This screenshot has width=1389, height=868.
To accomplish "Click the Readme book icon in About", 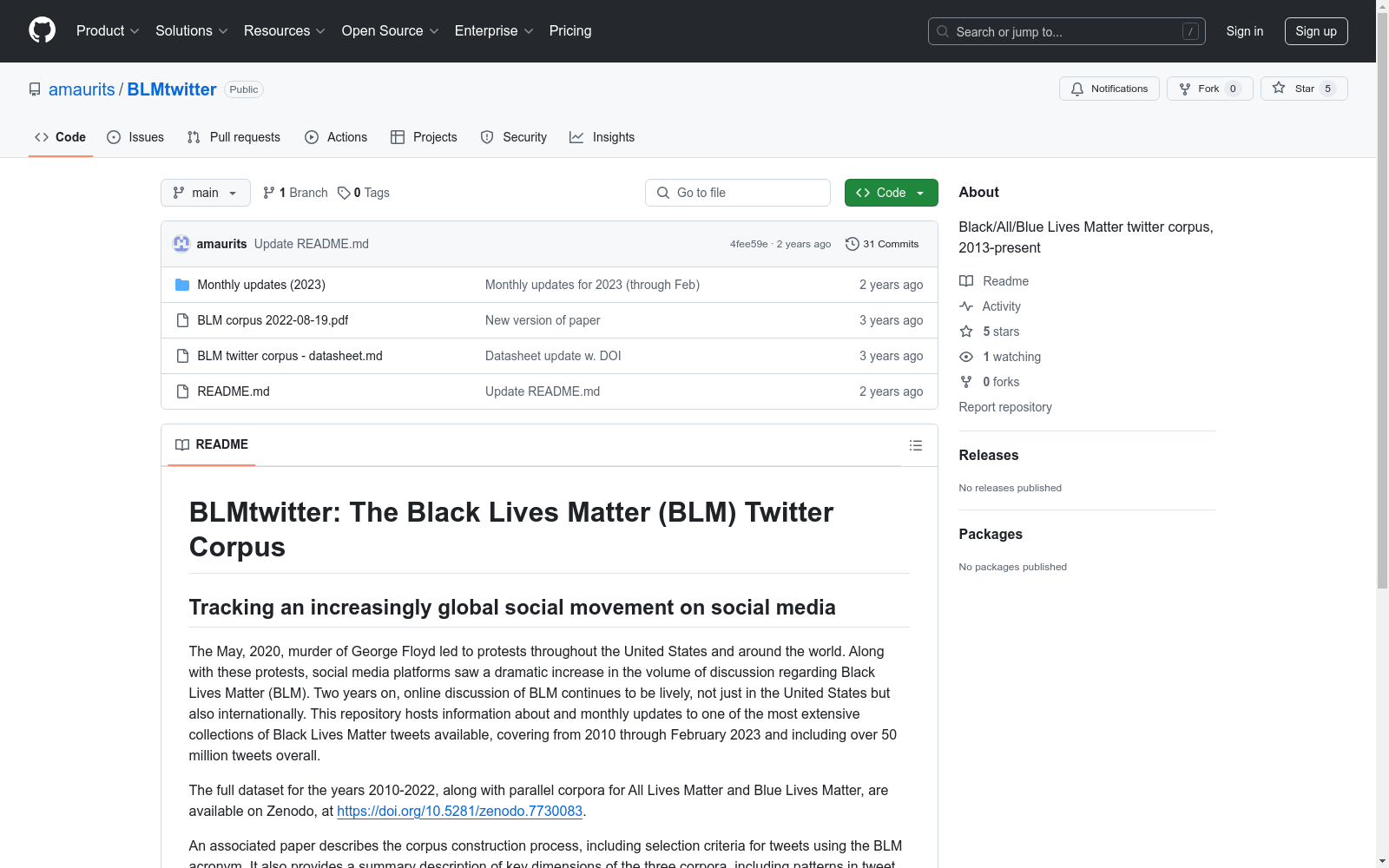I will pyautogui.click(x=966, y=281).
